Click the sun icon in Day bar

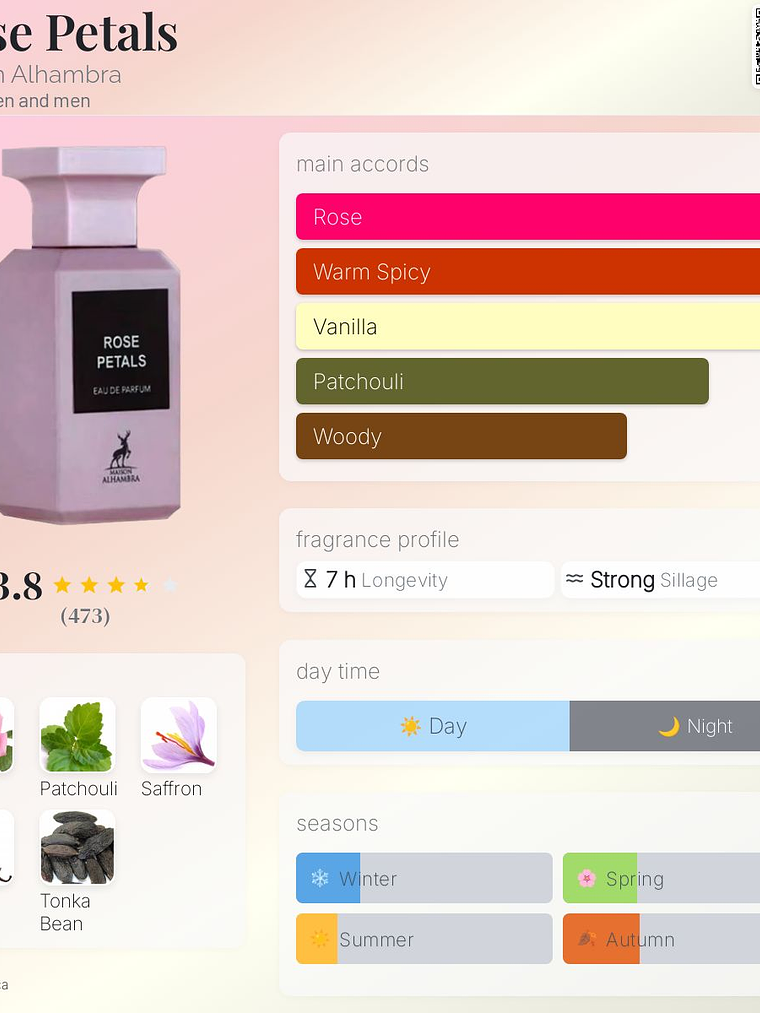pyautogui.click(x=410, y=726)
